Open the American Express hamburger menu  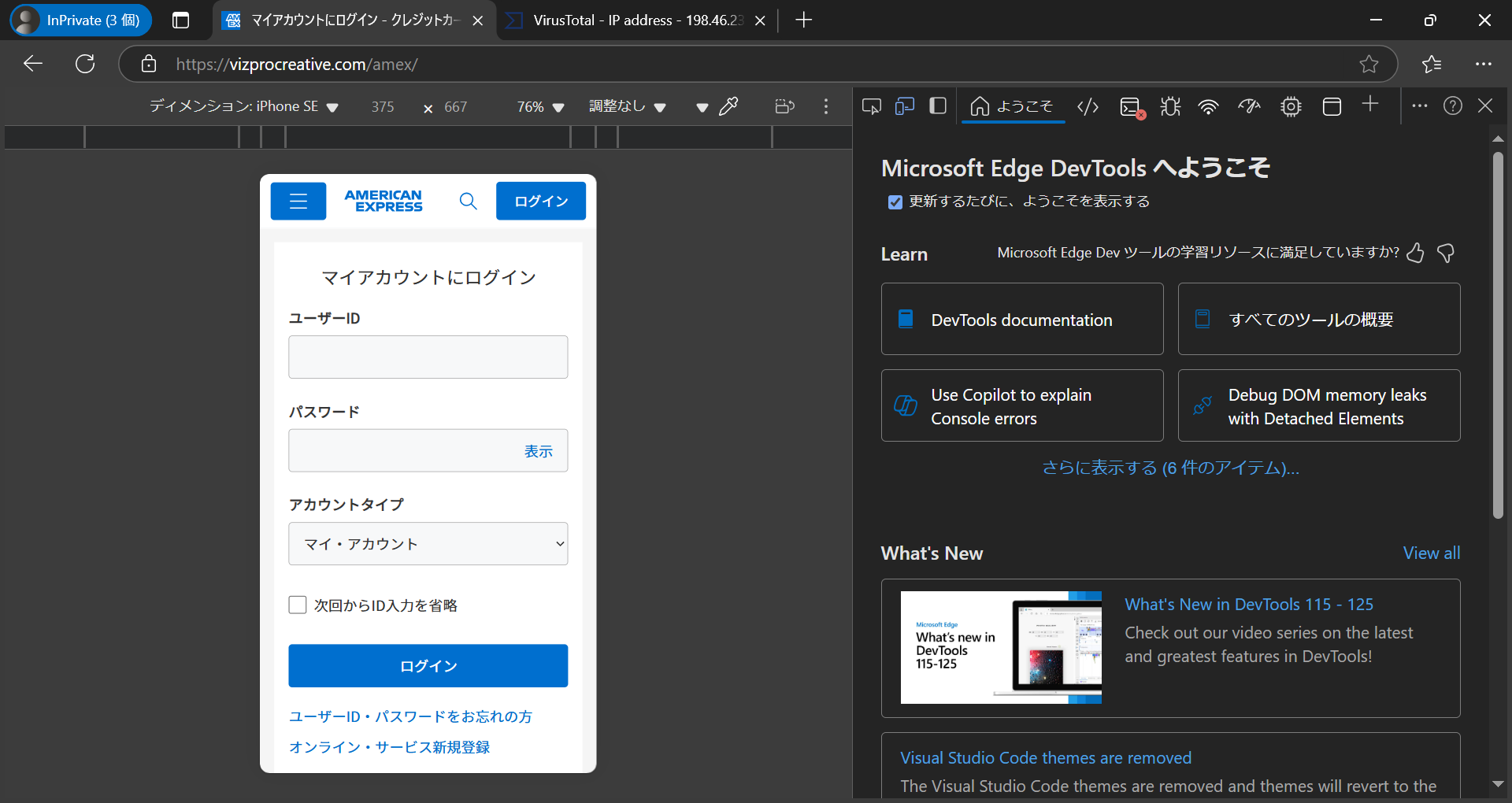[298, 201]
